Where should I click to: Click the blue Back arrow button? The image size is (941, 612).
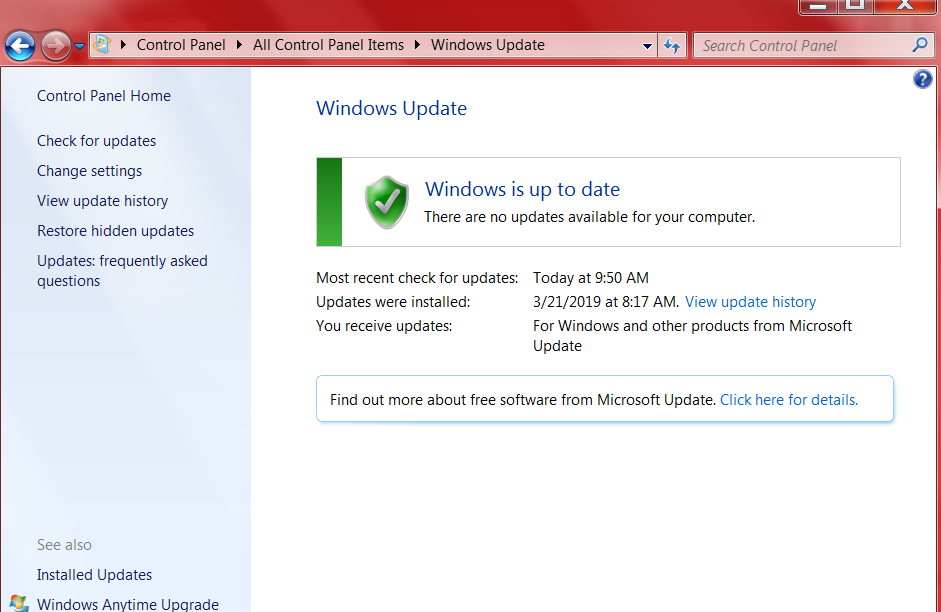click(20, 46)
